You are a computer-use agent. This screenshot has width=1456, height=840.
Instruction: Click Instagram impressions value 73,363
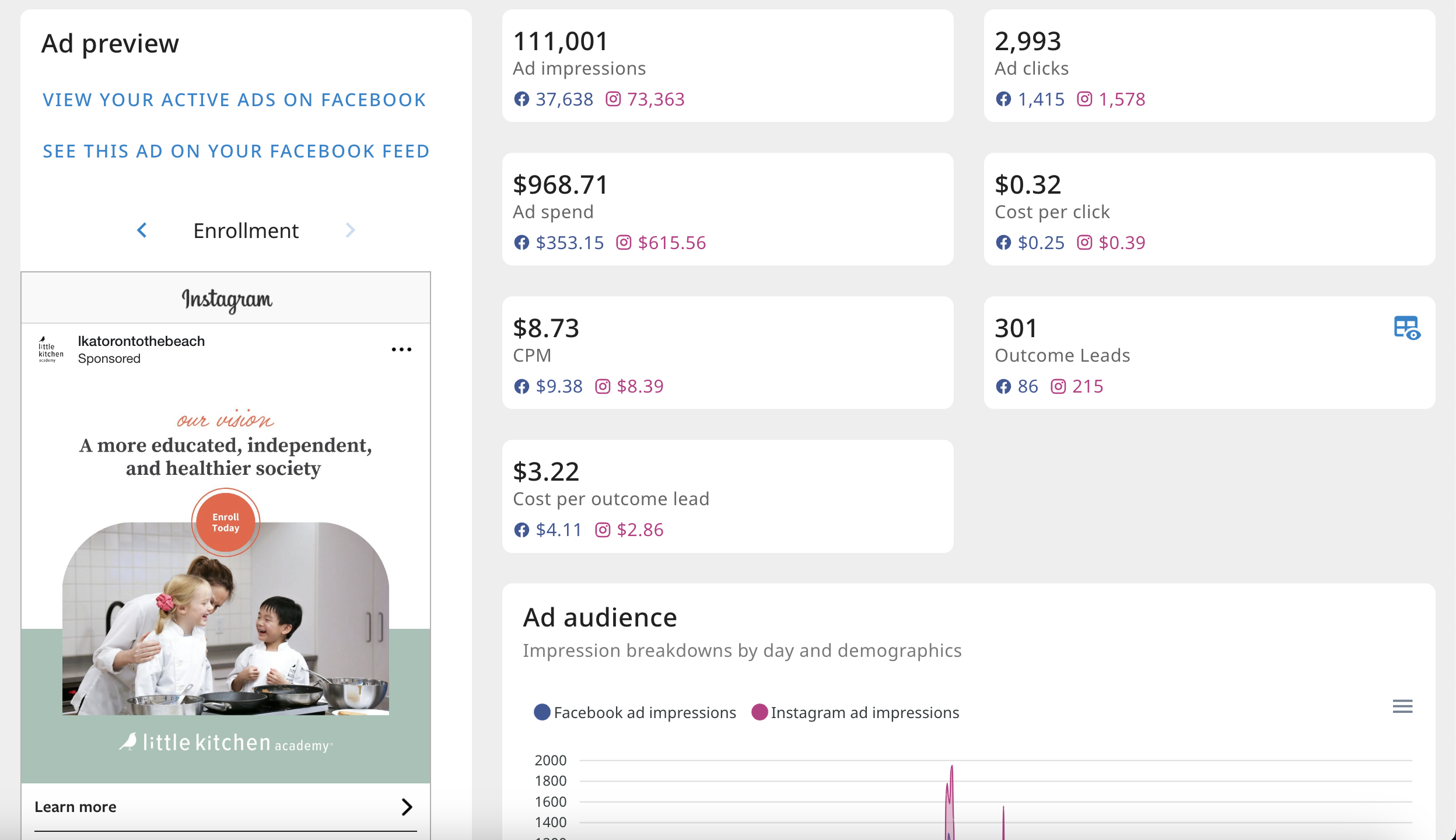pyautogui.click(x=656, y=99)
